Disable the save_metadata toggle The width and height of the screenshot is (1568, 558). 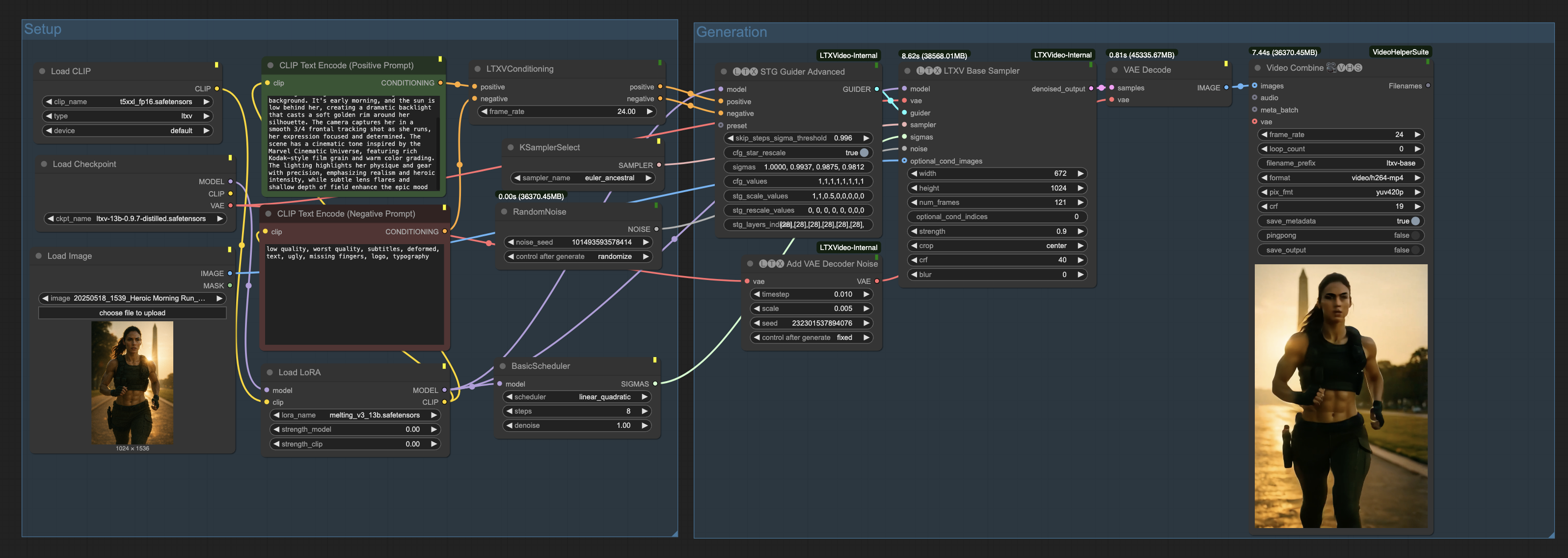[x=1415, y=221]
